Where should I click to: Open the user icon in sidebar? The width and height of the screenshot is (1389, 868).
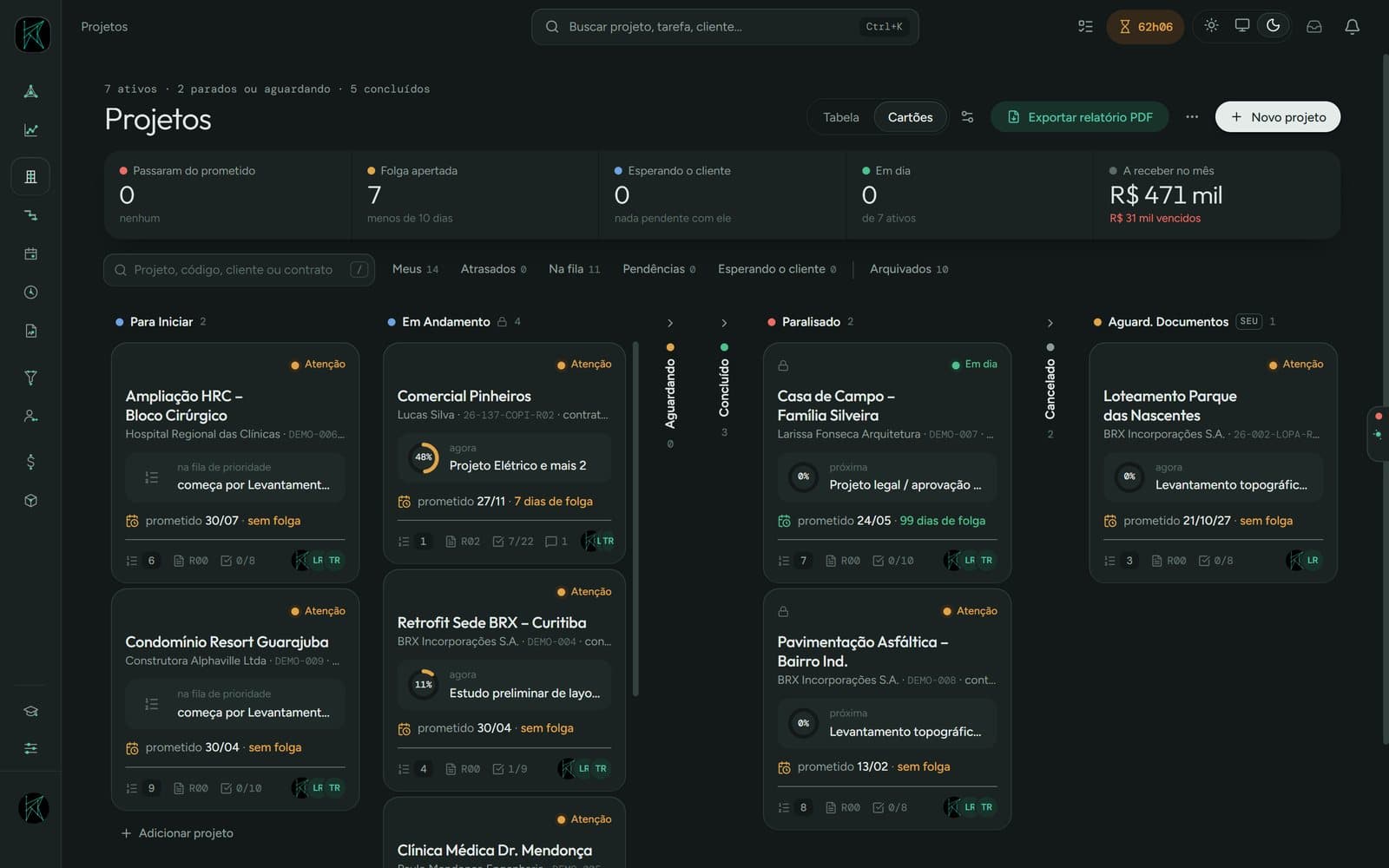[x=30, y=416]
